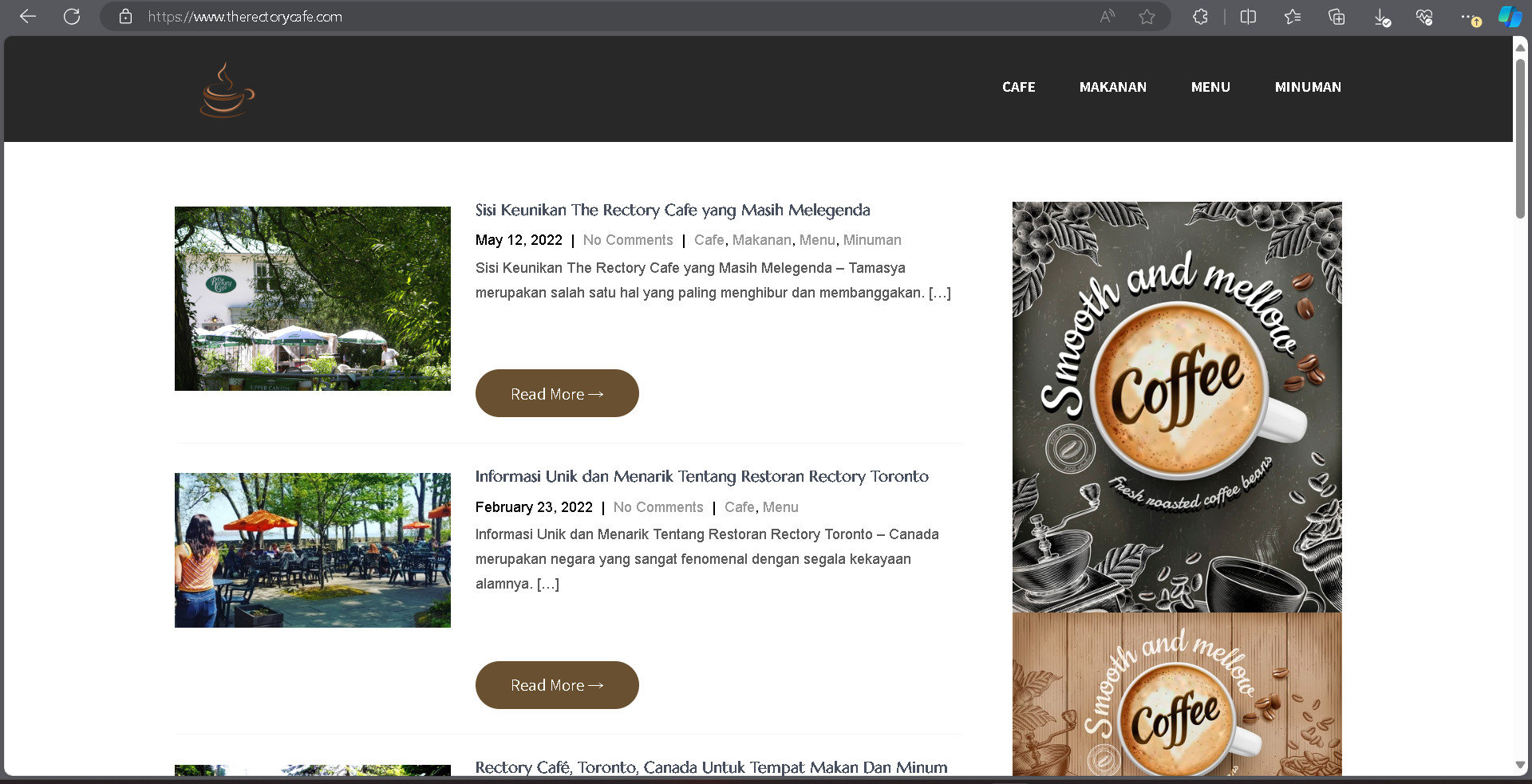Open the Collections icon
Image resolution: width=1532 pixels, height=784 pixels.
1337,17
